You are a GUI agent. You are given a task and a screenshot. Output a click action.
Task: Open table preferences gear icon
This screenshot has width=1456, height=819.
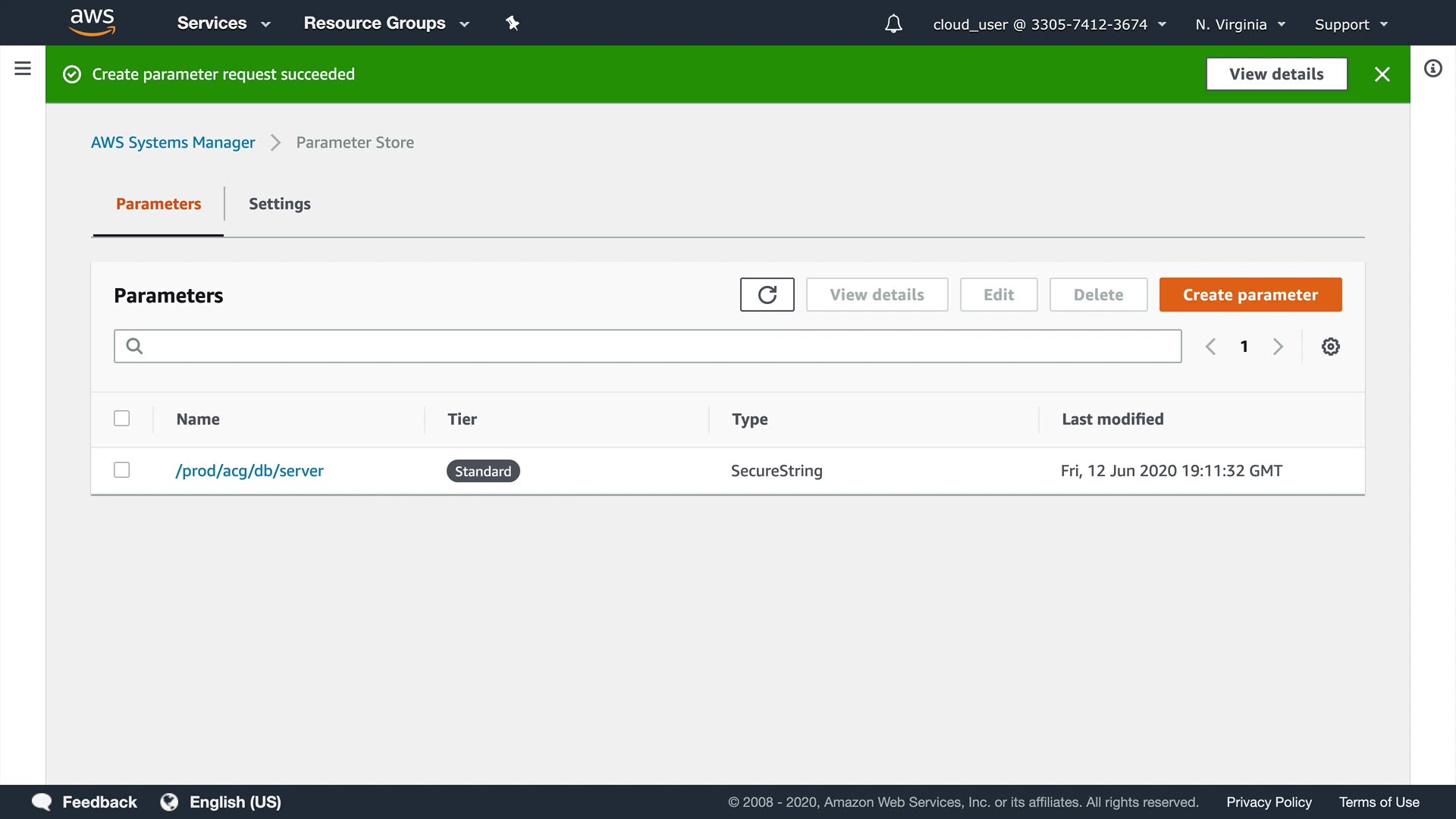(1330, 347)
